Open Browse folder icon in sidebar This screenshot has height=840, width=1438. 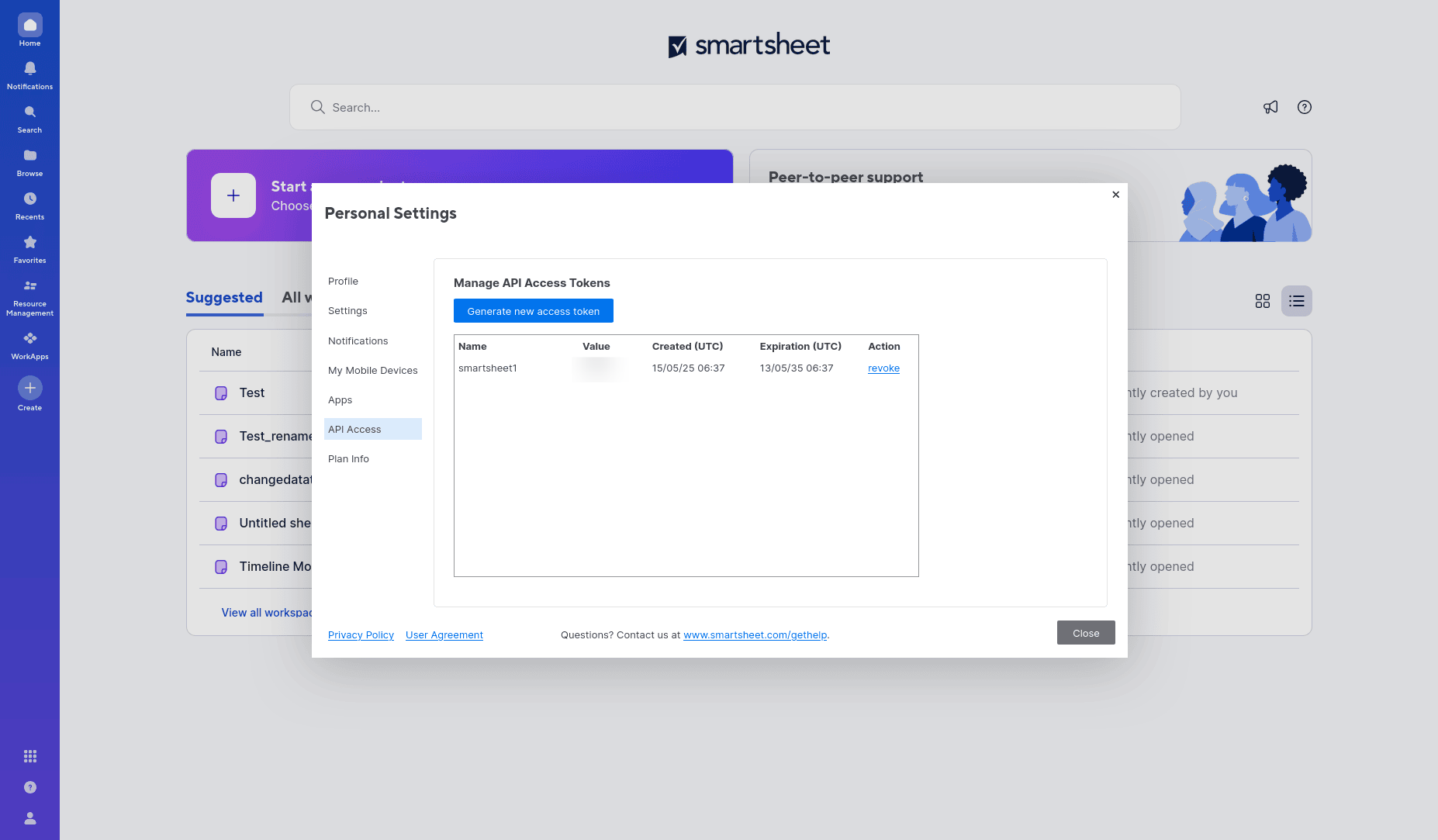[29, 162]
